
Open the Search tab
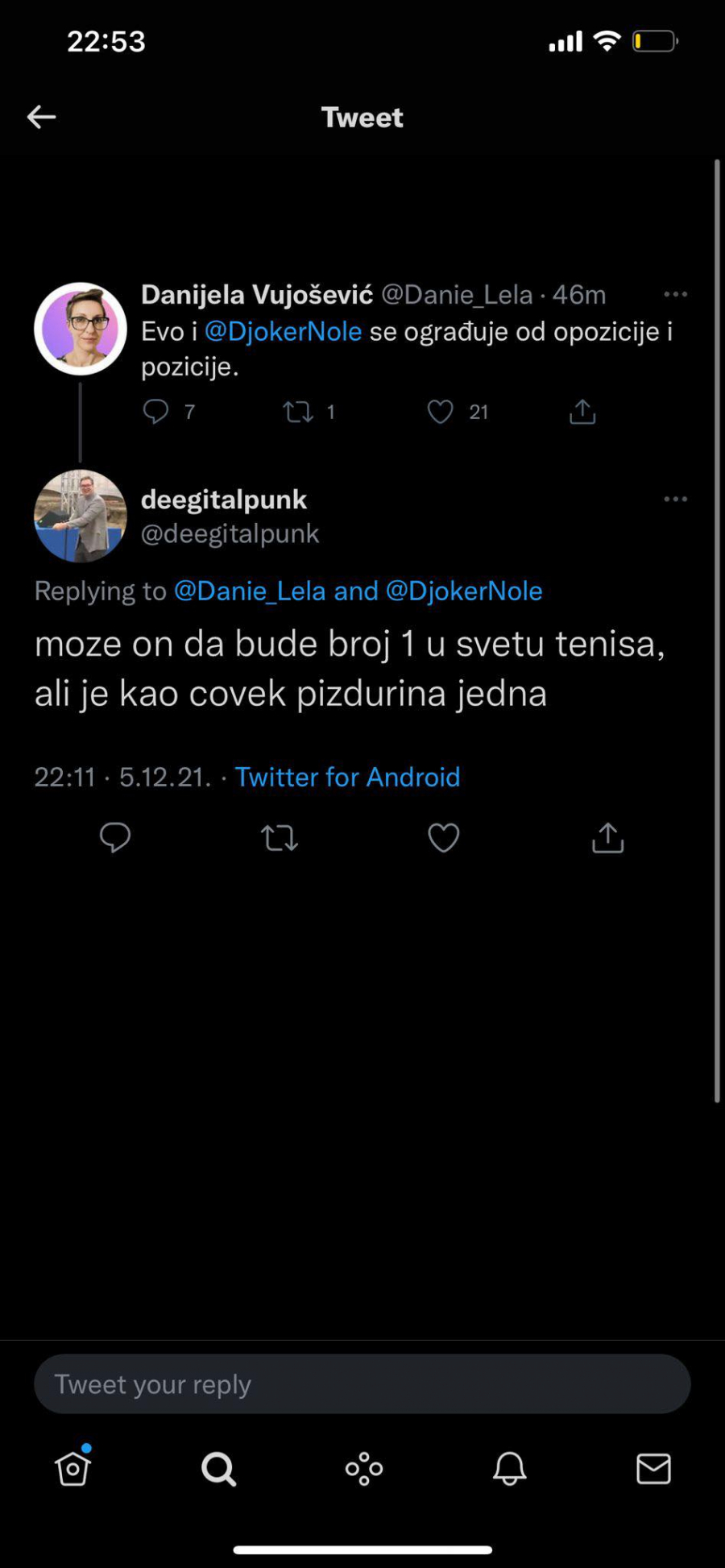[x=218, y=1469]
